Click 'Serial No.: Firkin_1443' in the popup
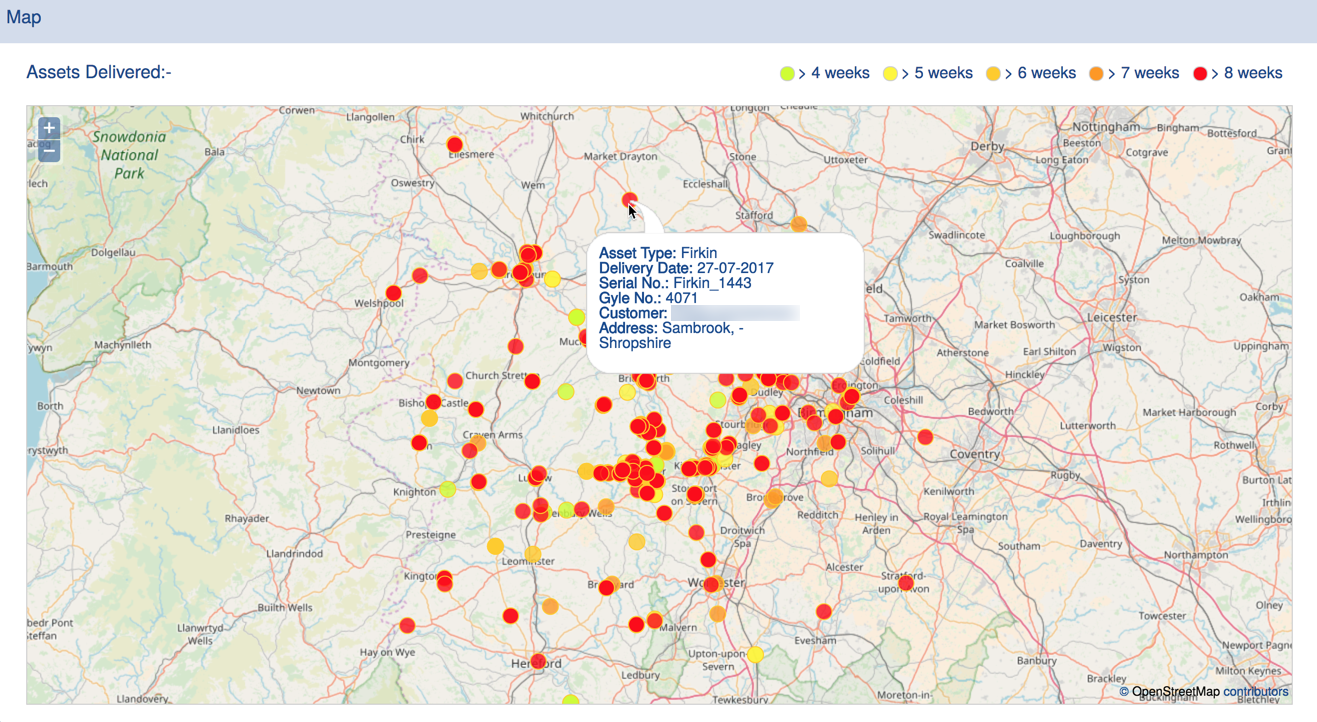 (675, 283)
